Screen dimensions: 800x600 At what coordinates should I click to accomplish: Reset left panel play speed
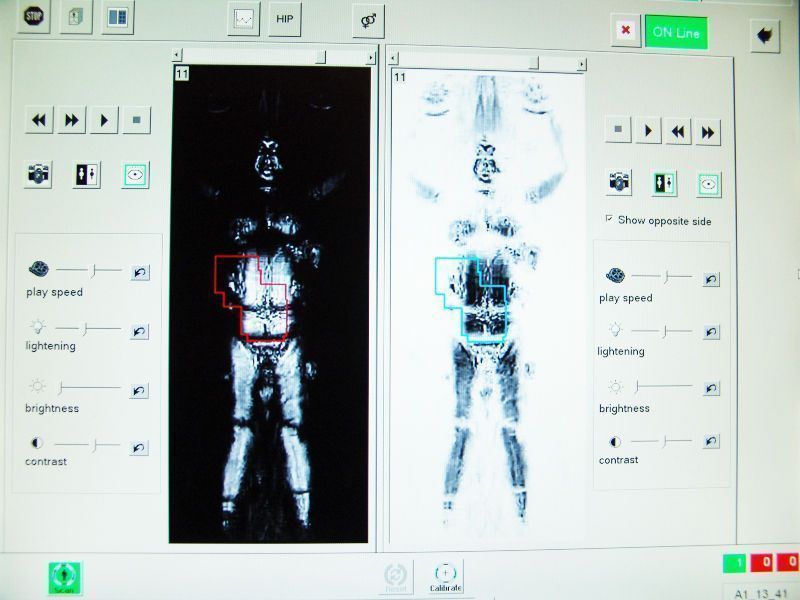pos(139,272)
